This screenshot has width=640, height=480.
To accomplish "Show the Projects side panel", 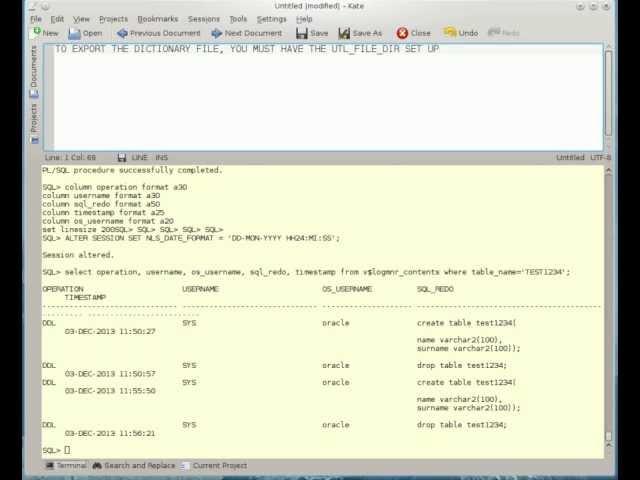I will [x=34, y=123].
